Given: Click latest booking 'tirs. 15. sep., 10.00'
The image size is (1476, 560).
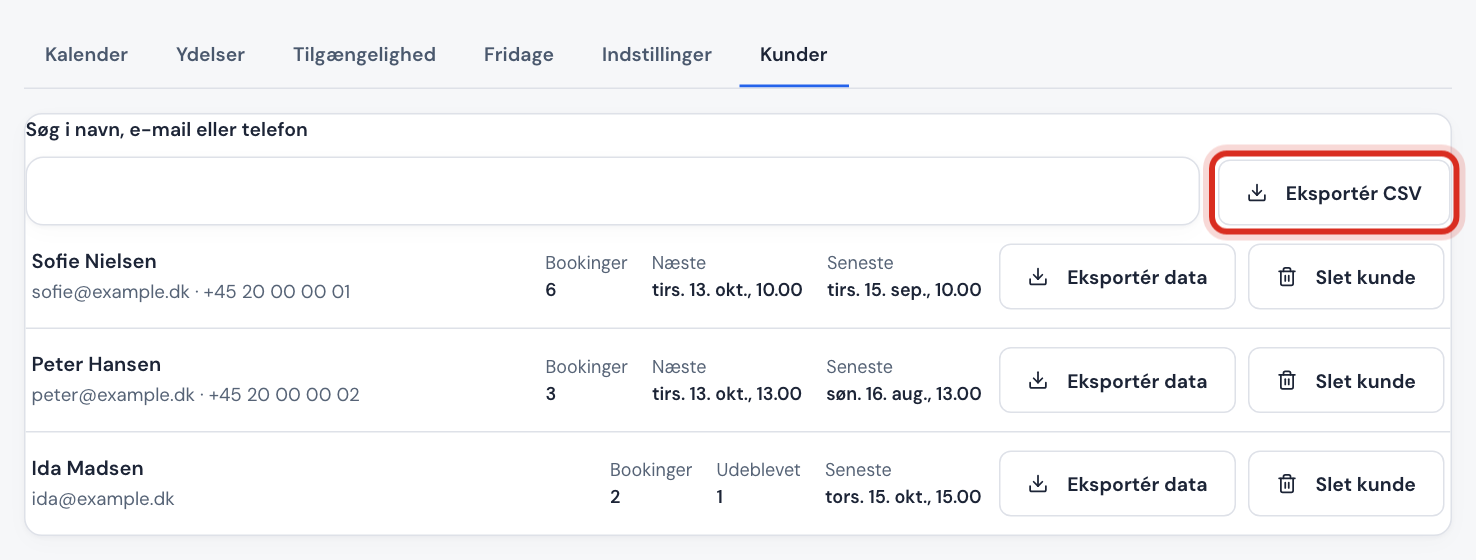Looking at the screenshot, I should pos(904,290).
